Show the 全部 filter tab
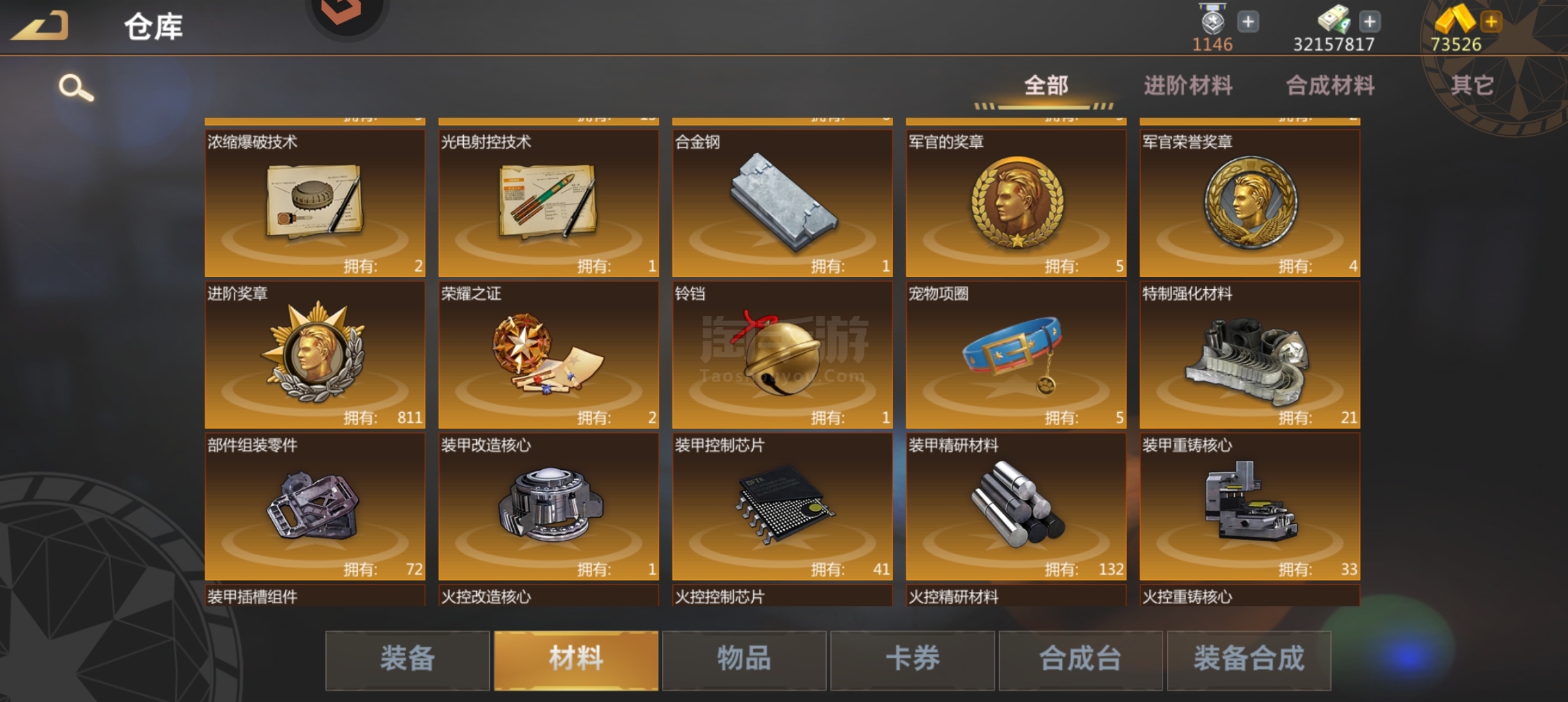This screenshot has height=702, width=1568. [1046, 85]
